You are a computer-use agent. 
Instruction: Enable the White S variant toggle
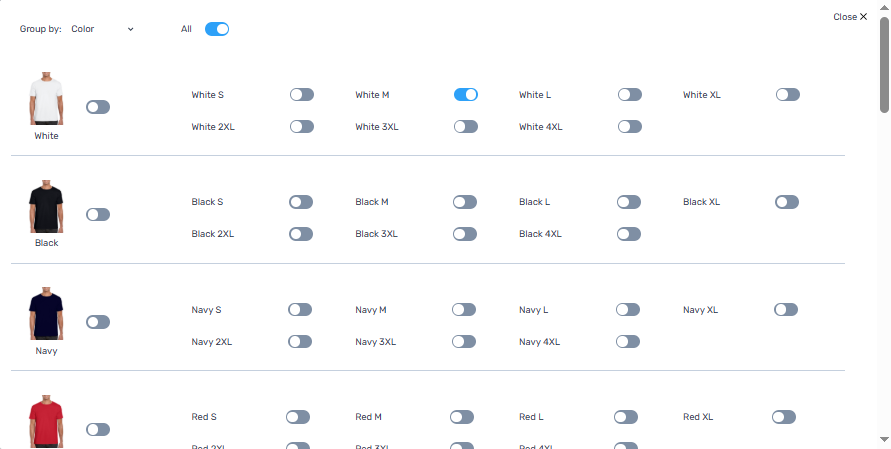(302, 95)
